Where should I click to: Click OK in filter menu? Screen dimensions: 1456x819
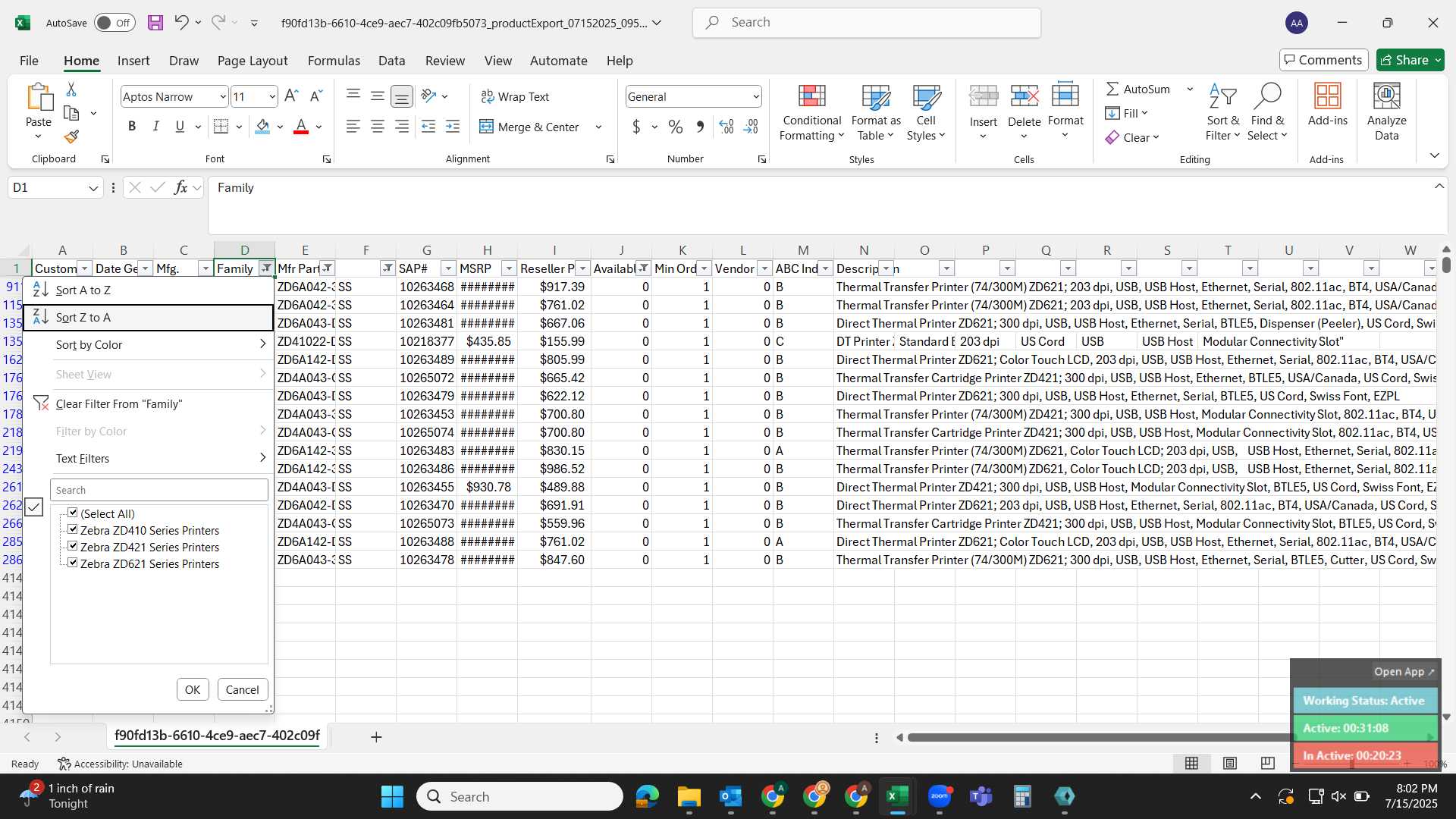[x=193, y=689]
